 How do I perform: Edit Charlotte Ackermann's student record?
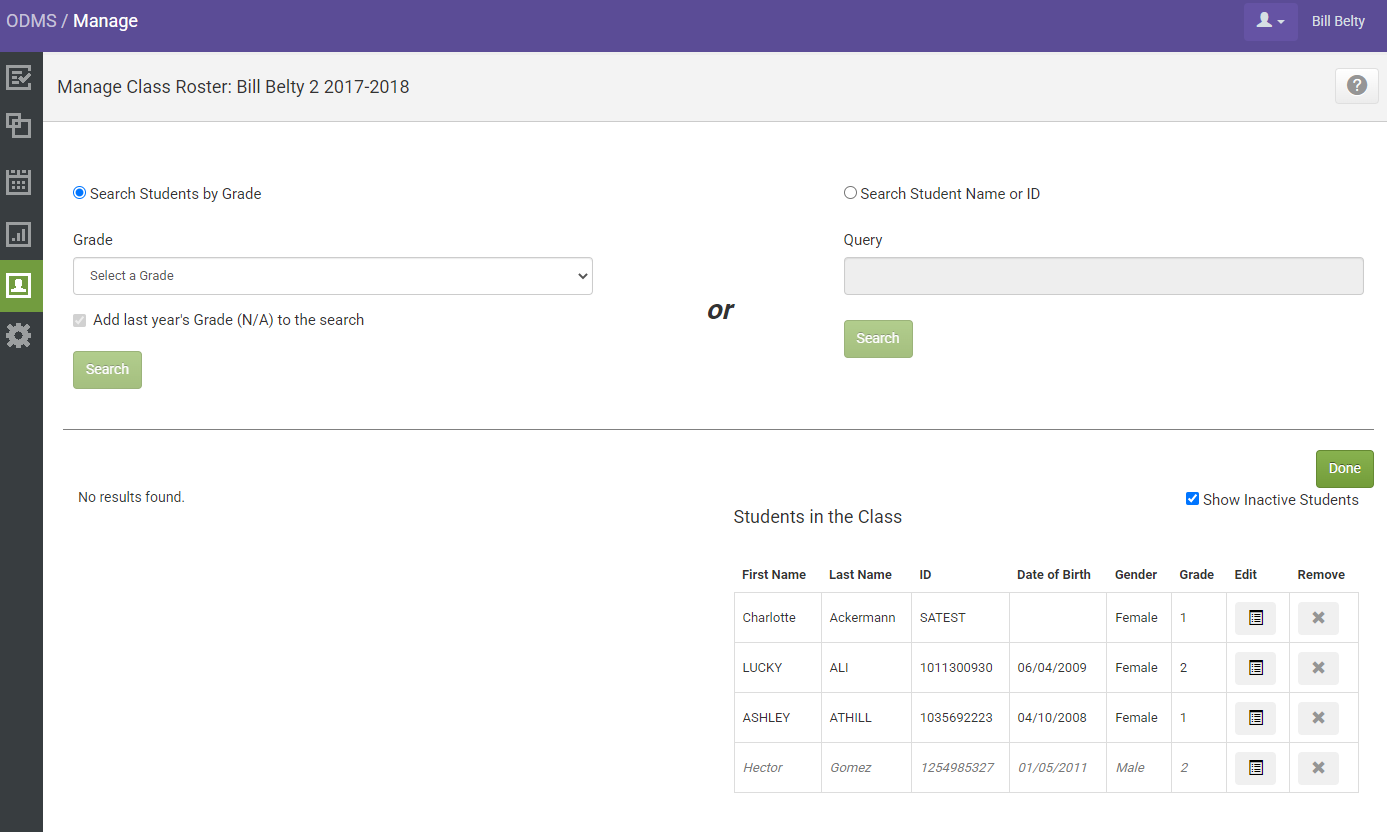1256,618
